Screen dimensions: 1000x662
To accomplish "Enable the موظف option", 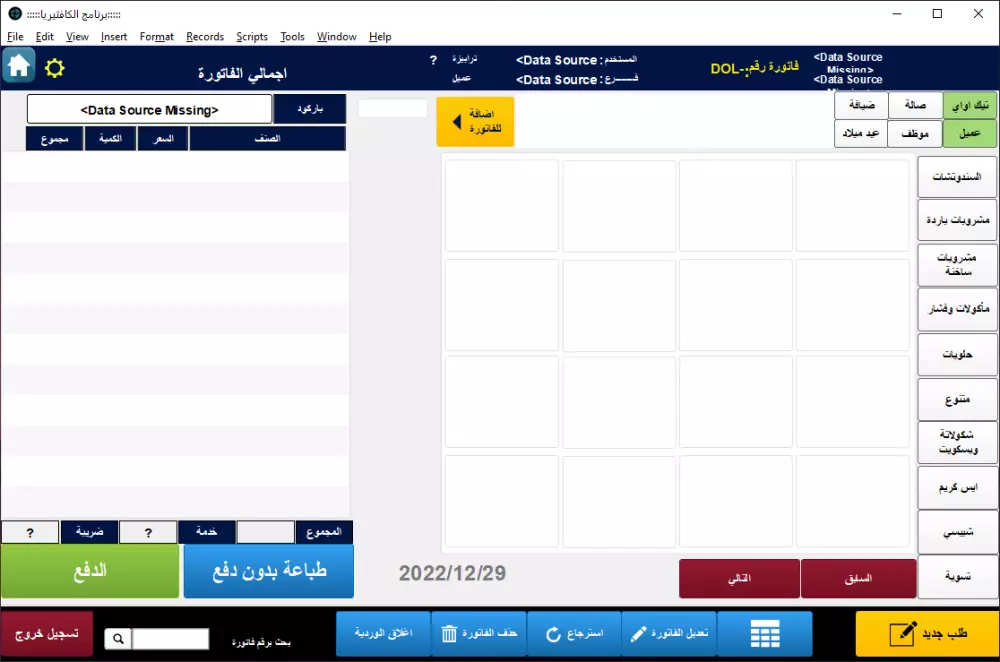I will [915, 133].
